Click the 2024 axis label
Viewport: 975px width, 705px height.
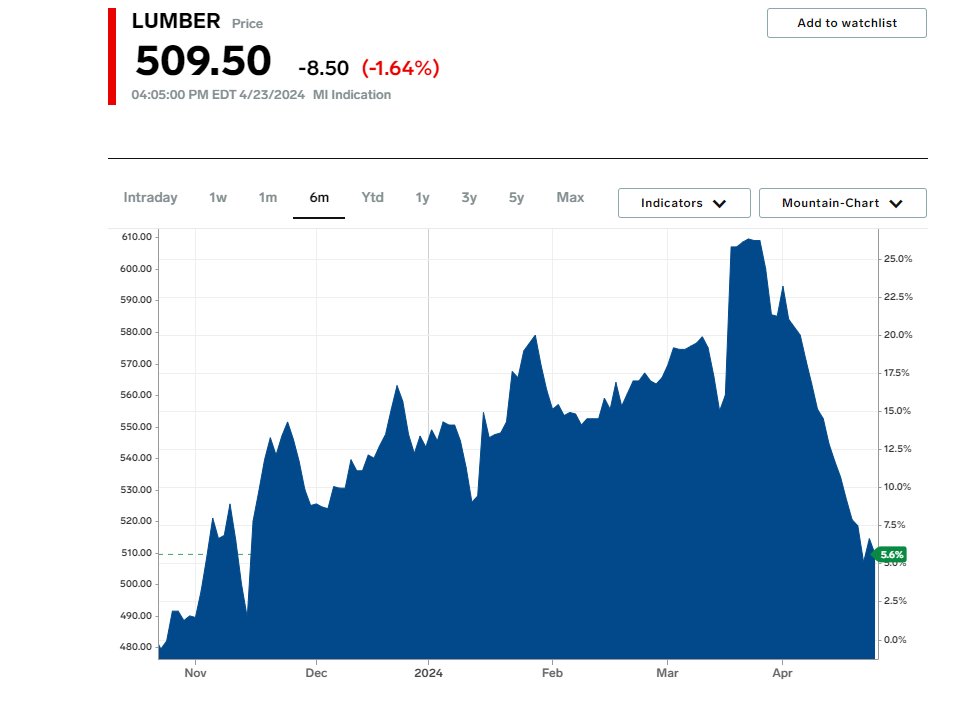428,673
